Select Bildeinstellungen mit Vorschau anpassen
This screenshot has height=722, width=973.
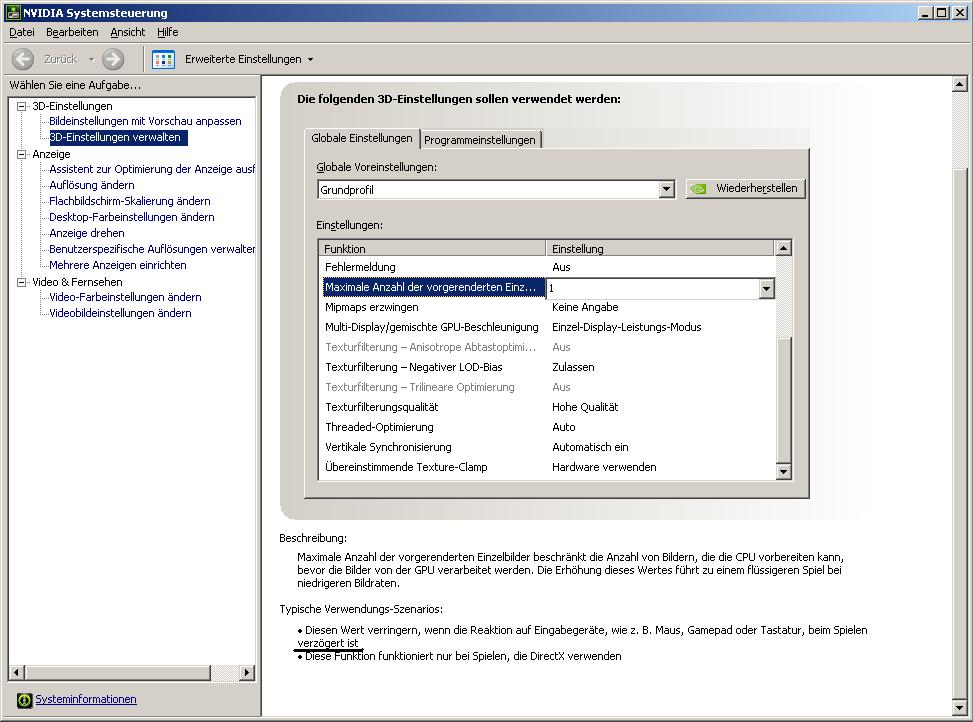tap(145, 121)
